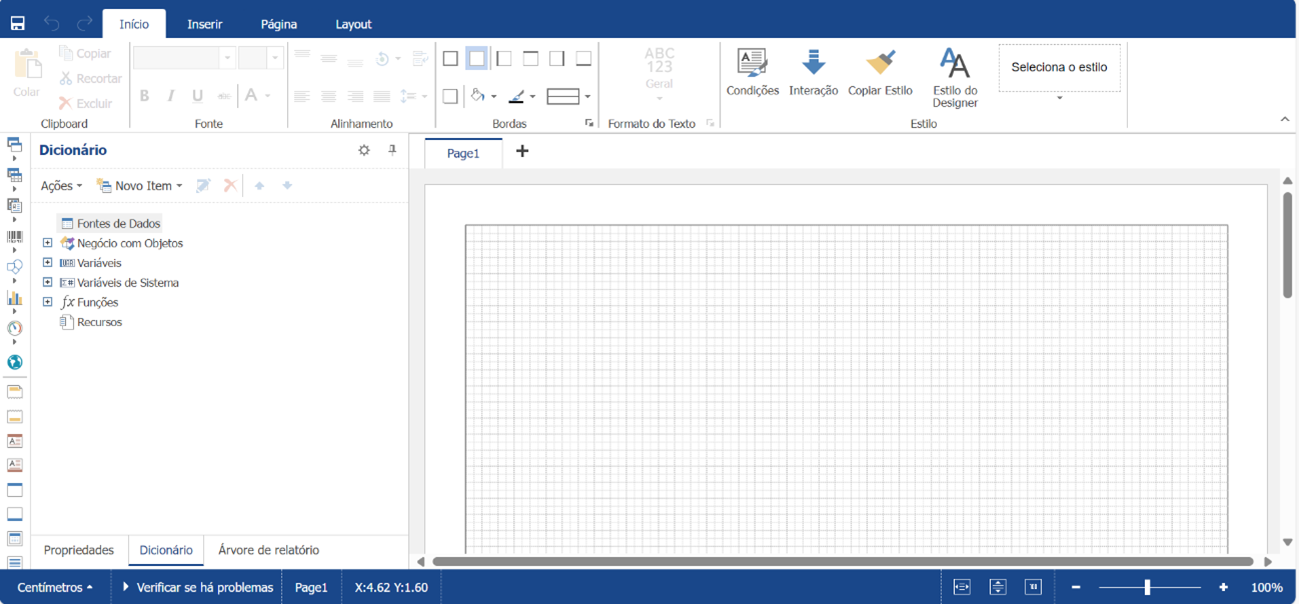
Task: Switch to the Layout ribbon tab
Action: 353,24
